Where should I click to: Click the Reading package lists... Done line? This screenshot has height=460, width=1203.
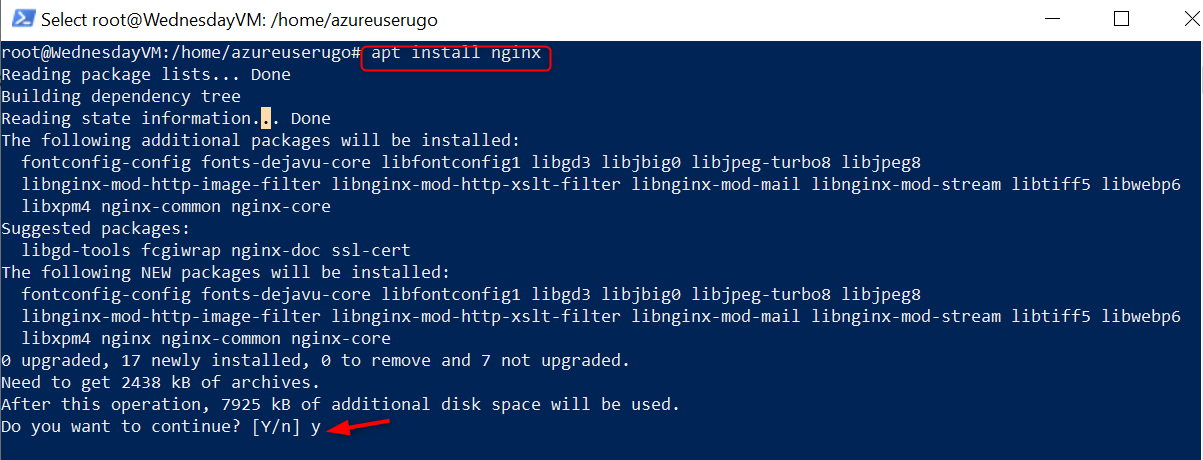[x=146, y=75]
